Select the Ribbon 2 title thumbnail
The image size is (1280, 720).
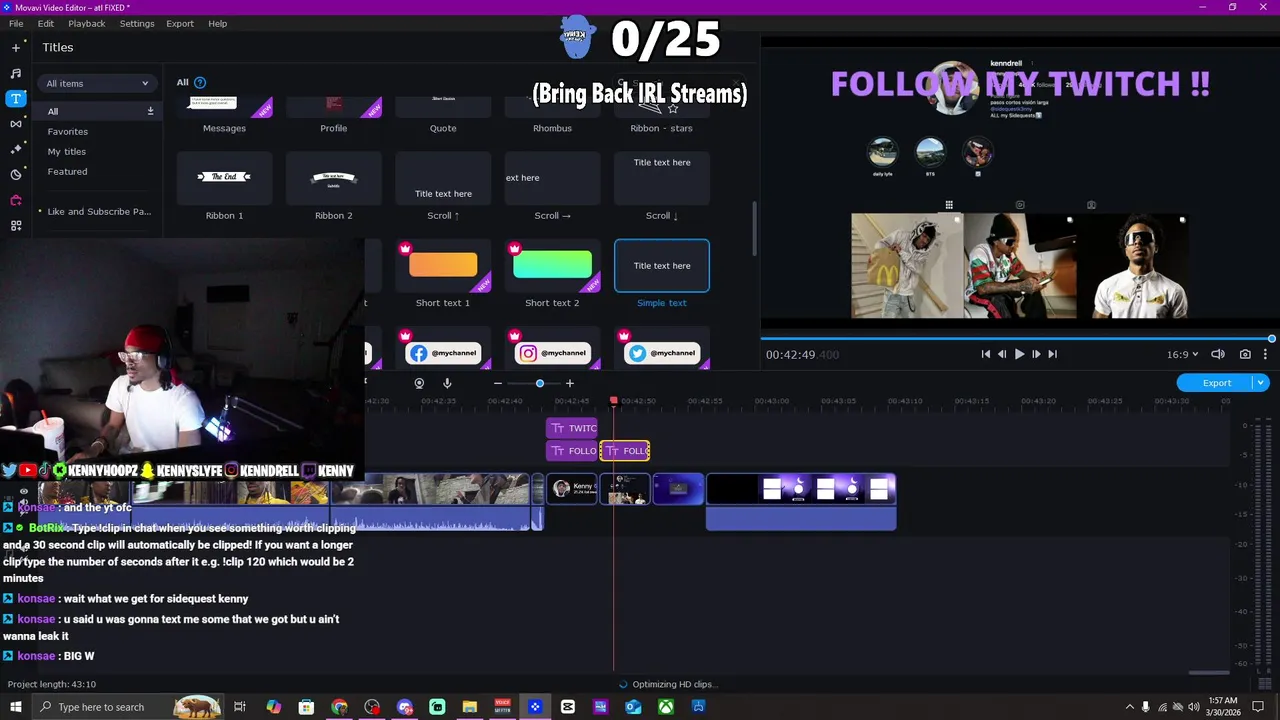[334, 178]
